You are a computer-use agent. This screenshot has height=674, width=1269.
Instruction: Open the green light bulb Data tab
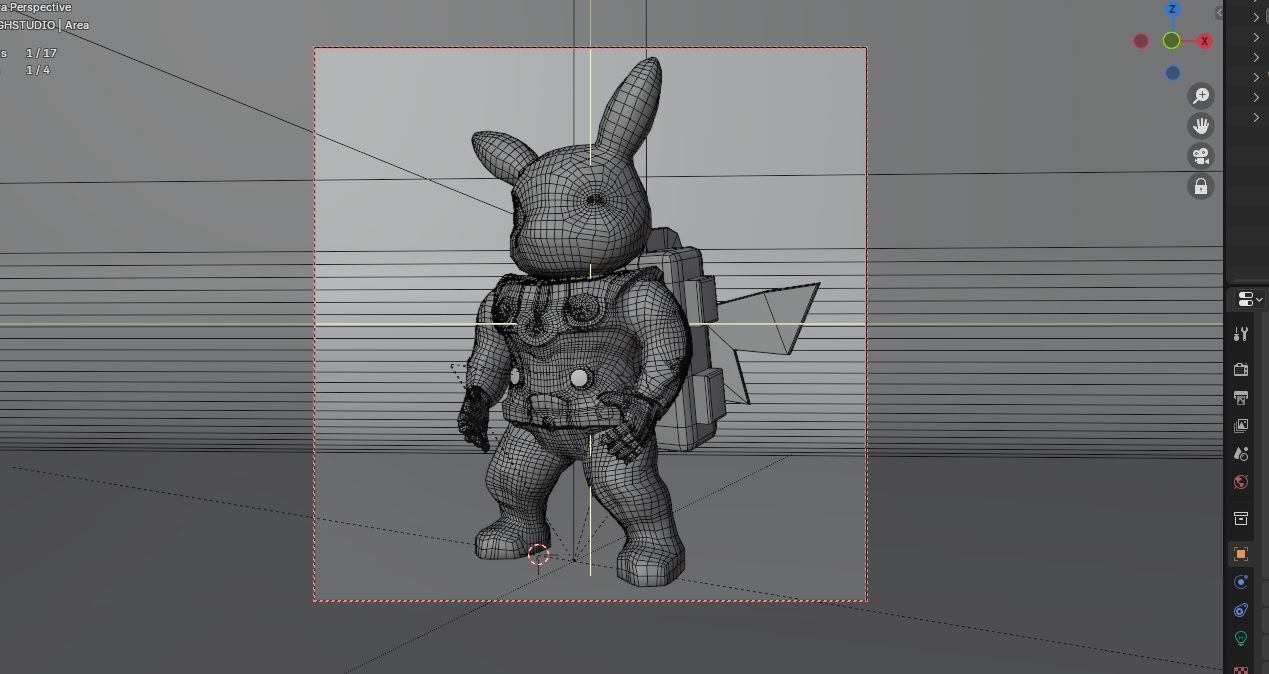click(1241, 638)
